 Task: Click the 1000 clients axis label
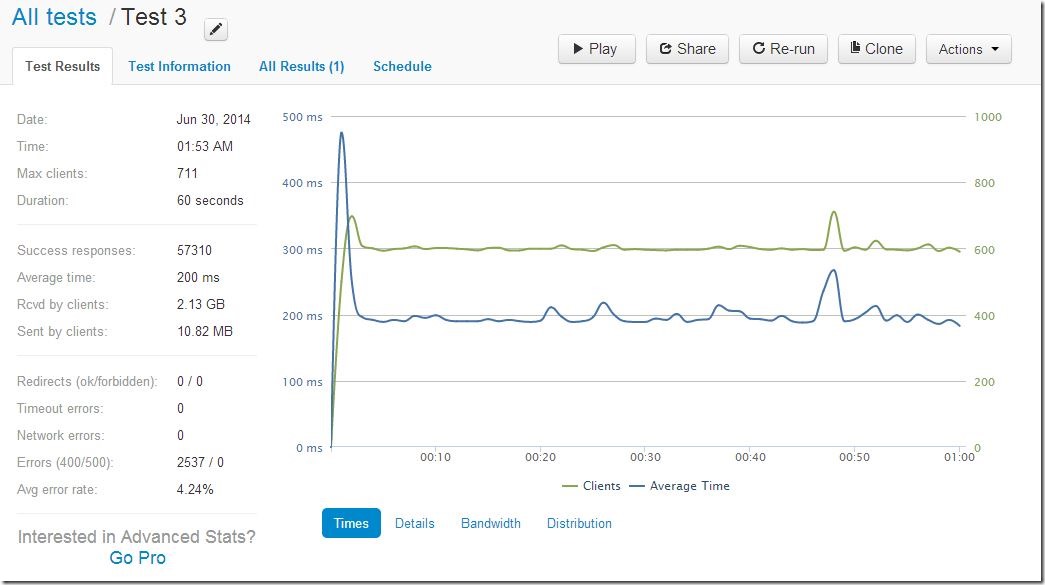point(988,117)
